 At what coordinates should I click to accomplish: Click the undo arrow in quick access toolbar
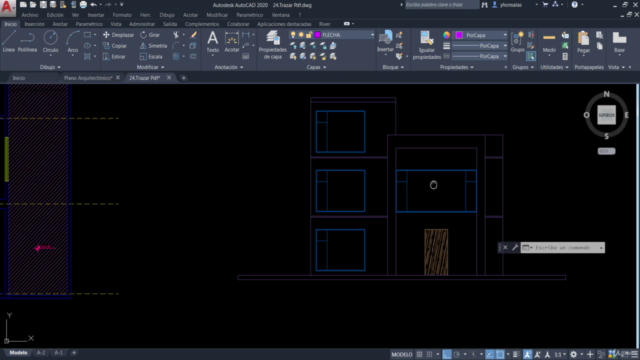(93, 4)
